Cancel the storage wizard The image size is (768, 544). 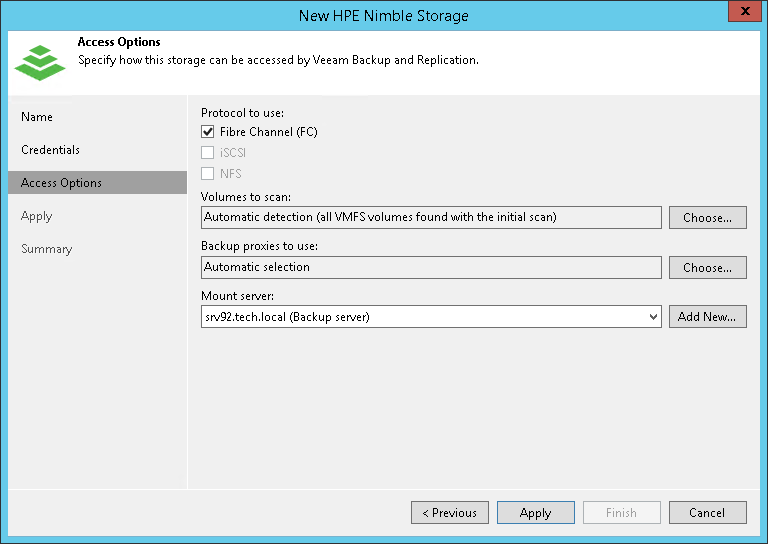pos(707,513)
